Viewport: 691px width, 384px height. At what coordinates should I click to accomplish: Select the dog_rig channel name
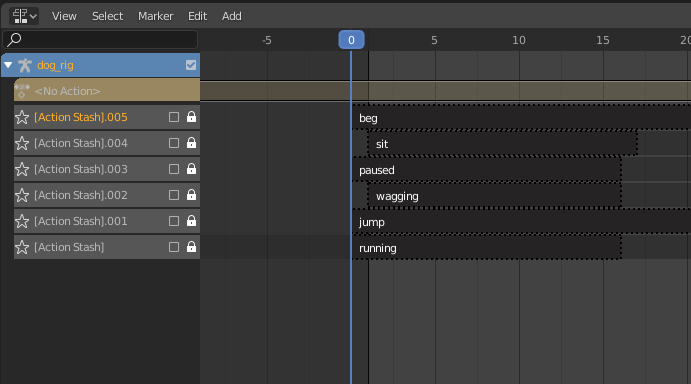click(56, 65)
